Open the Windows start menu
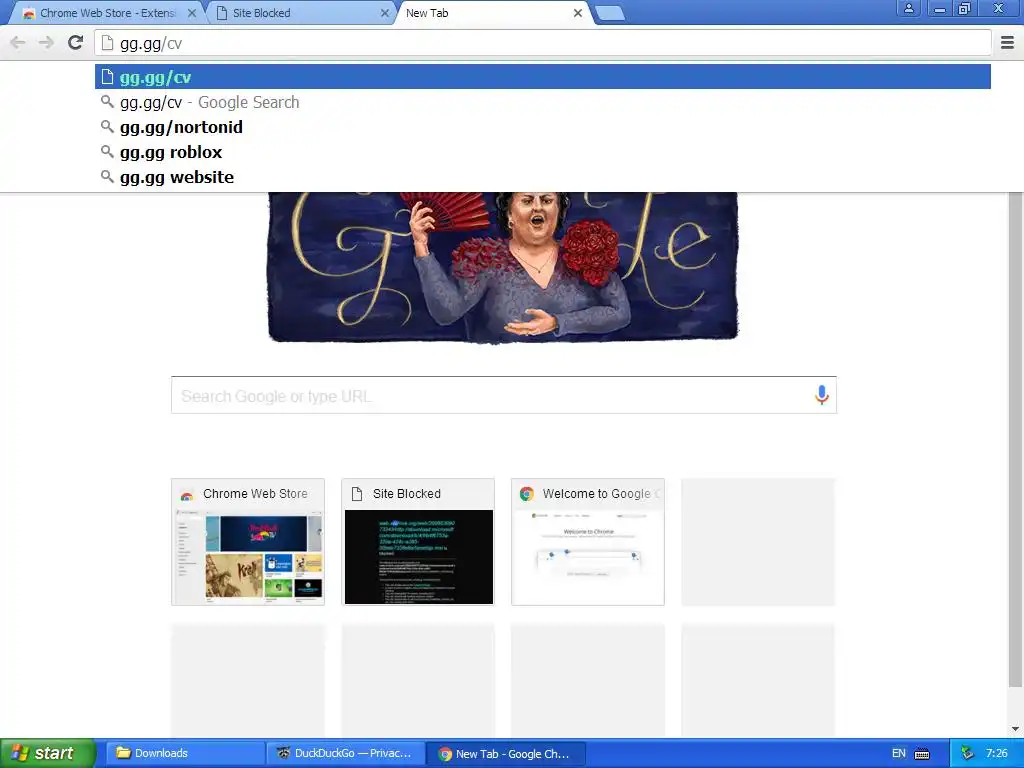The width and height of the screenshot is (1024, 768). [48, 754]
